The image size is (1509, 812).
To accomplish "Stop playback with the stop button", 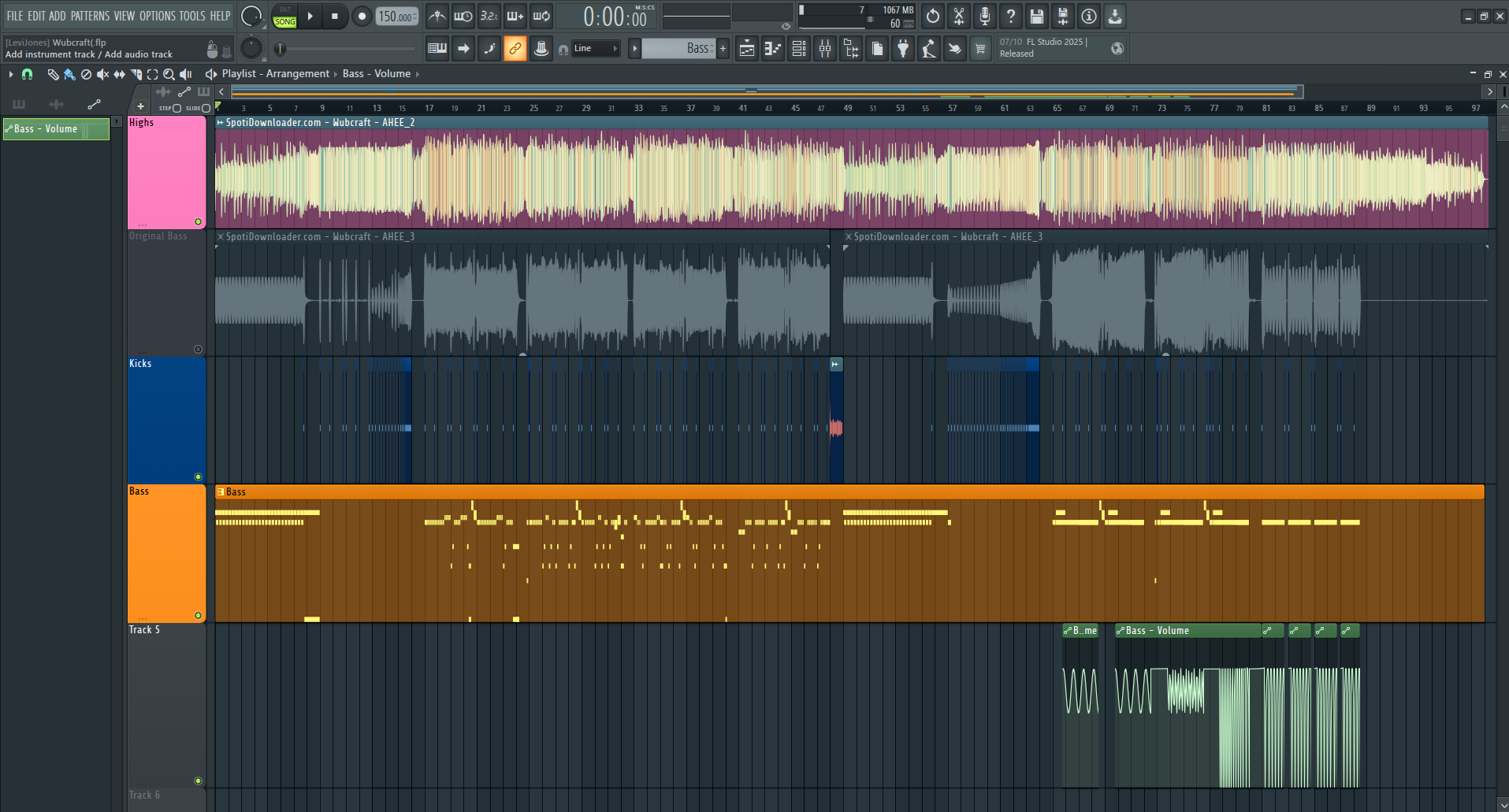I will (335, 16).
